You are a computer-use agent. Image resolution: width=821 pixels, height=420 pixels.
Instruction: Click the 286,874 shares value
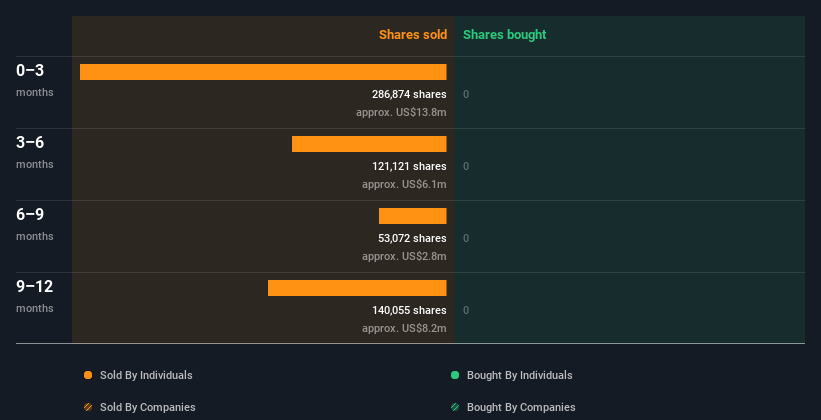click(x=409, y=94)
